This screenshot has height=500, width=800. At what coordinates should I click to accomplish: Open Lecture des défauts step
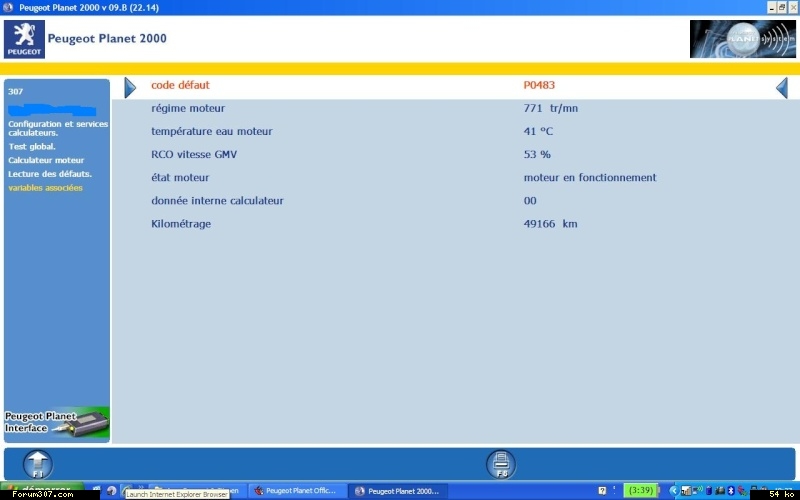tap(50, 174)
